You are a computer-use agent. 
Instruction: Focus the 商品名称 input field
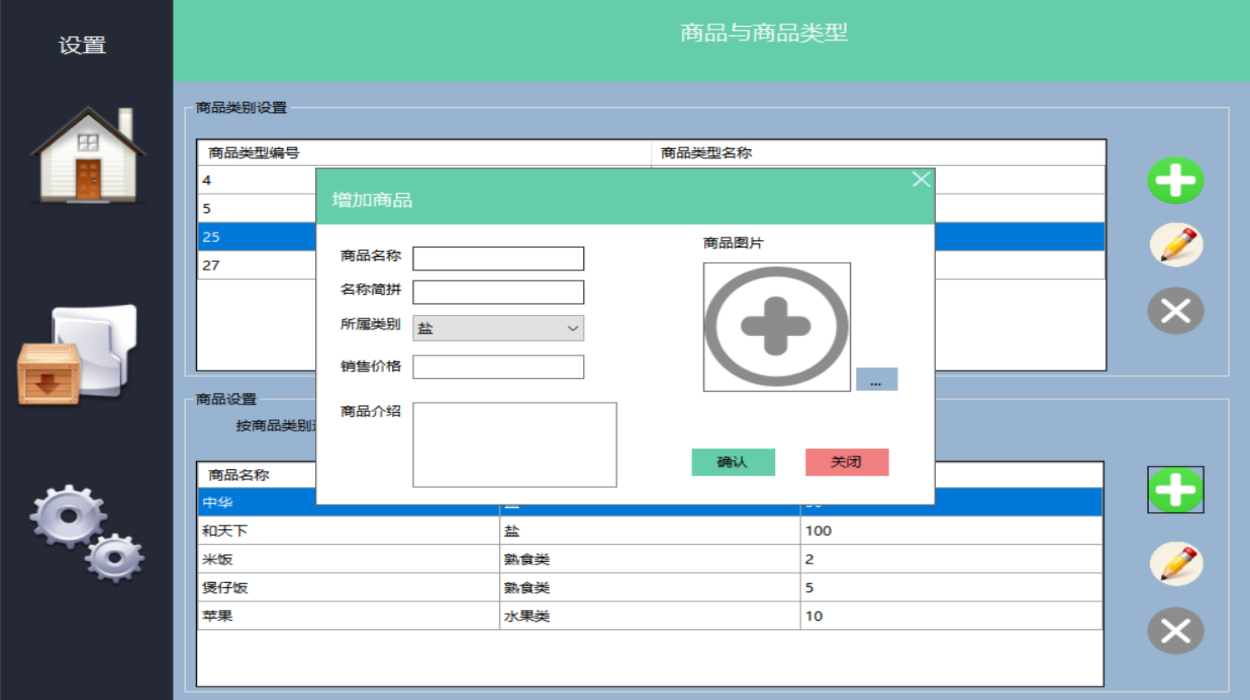498,259
